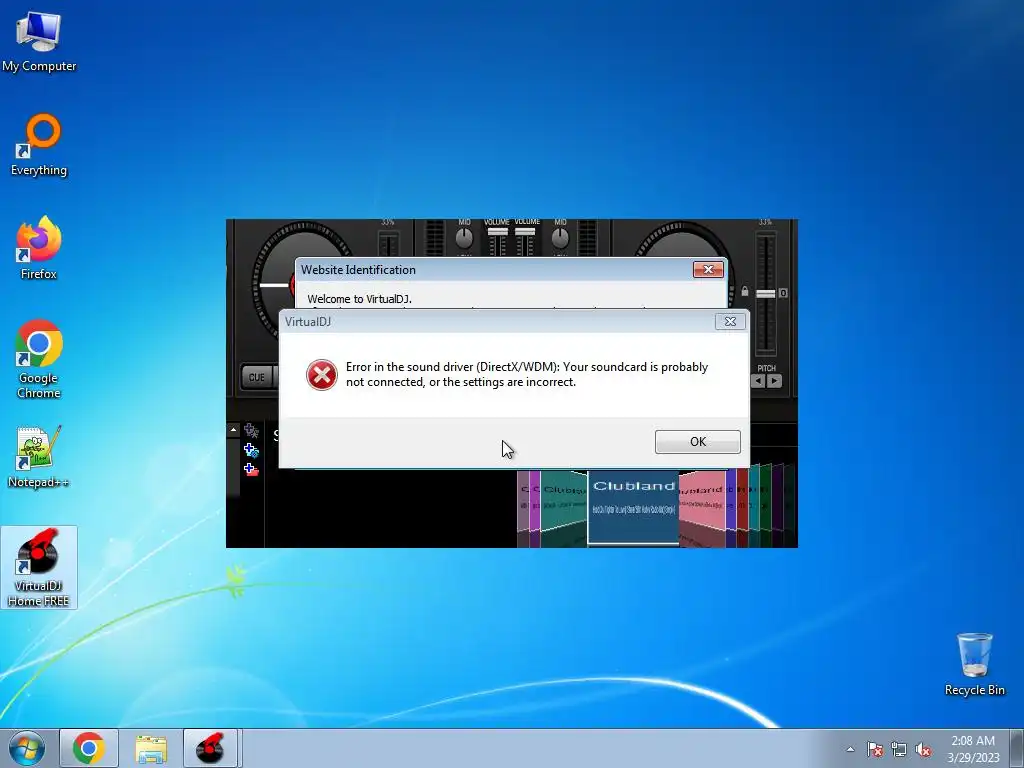Open My Computer desktop icon
Viewport: 1024px width, 768px height.
coord(39,41)
